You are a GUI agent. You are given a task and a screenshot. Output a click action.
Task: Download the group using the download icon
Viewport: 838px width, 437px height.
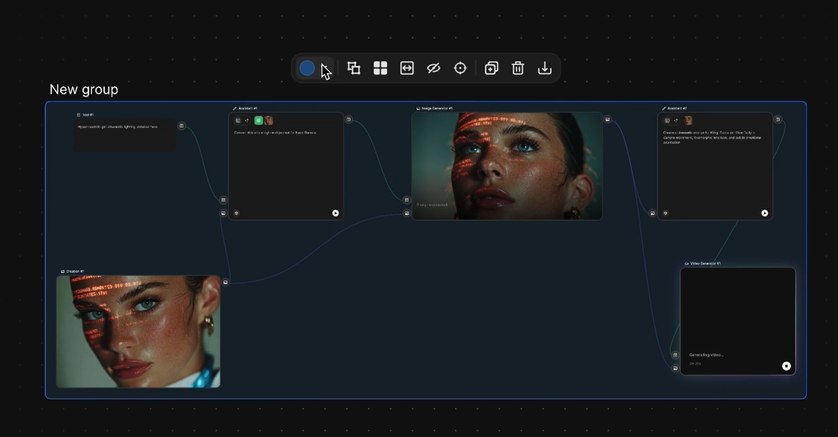click(544, 68)
